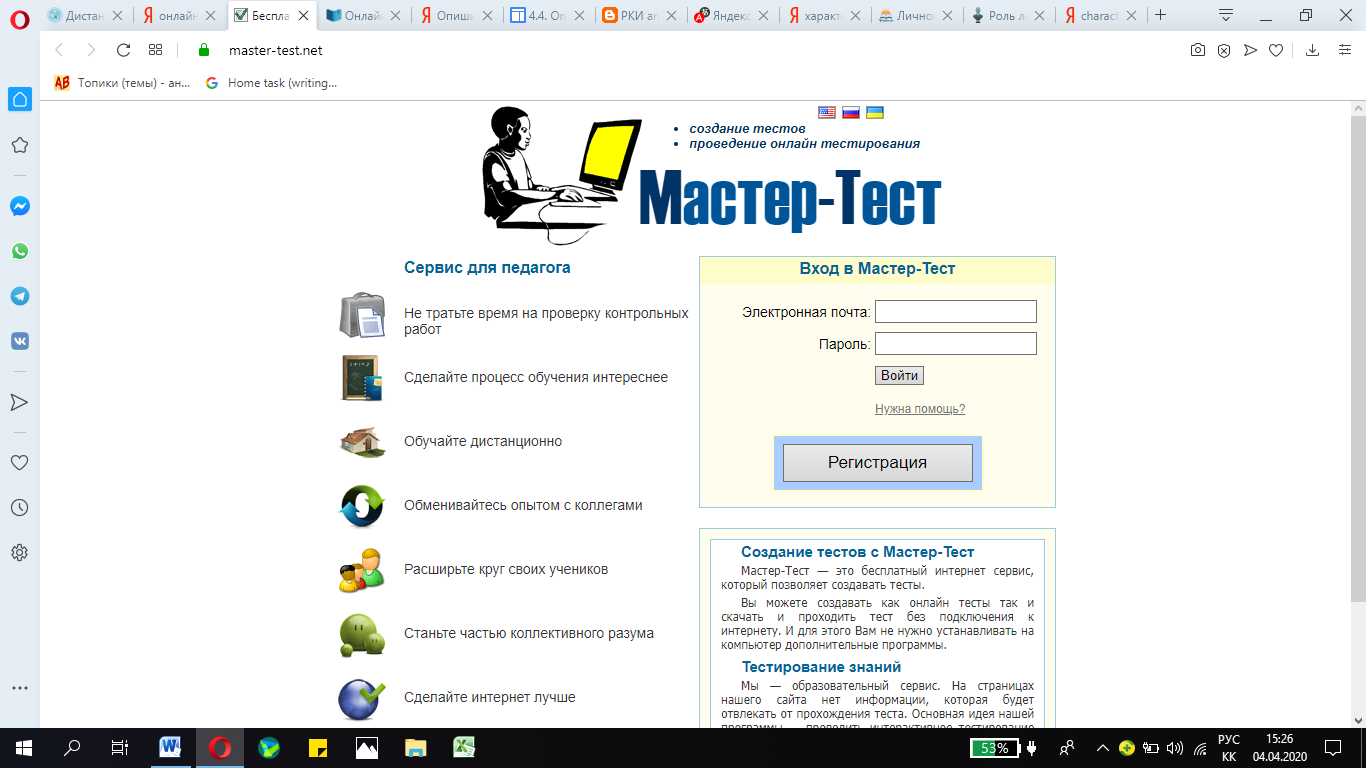Open easy setup sliders icon

coord(1344,50)
